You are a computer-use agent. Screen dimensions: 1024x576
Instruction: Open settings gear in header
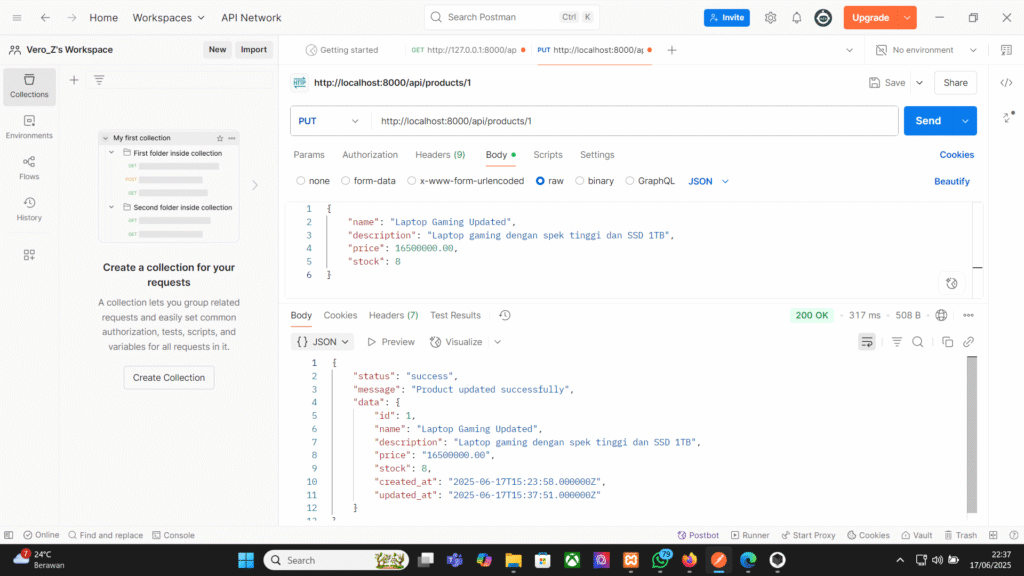point(770,18)
